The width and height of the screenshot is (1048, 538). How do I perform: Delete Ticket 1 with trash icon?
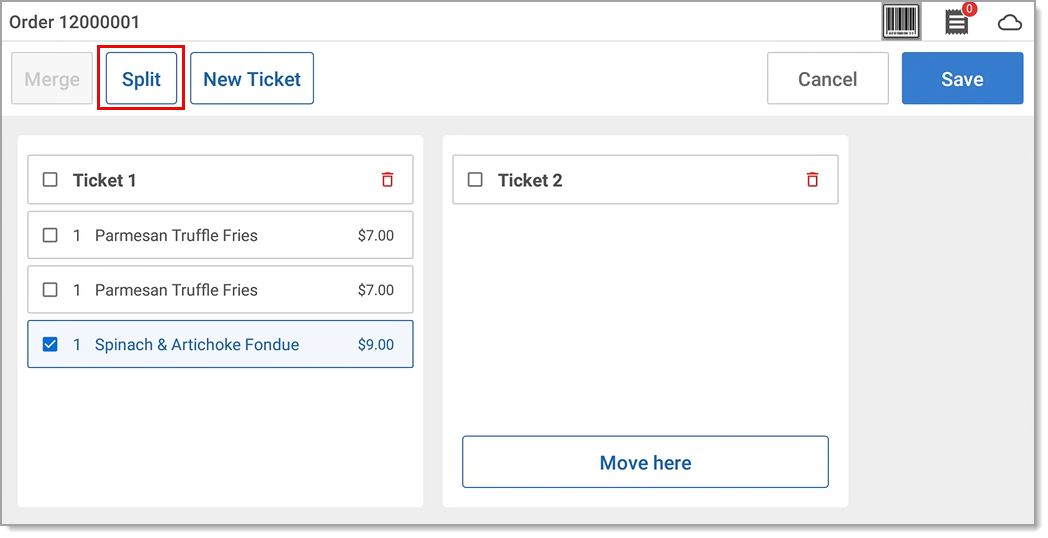tap(388, 180)
